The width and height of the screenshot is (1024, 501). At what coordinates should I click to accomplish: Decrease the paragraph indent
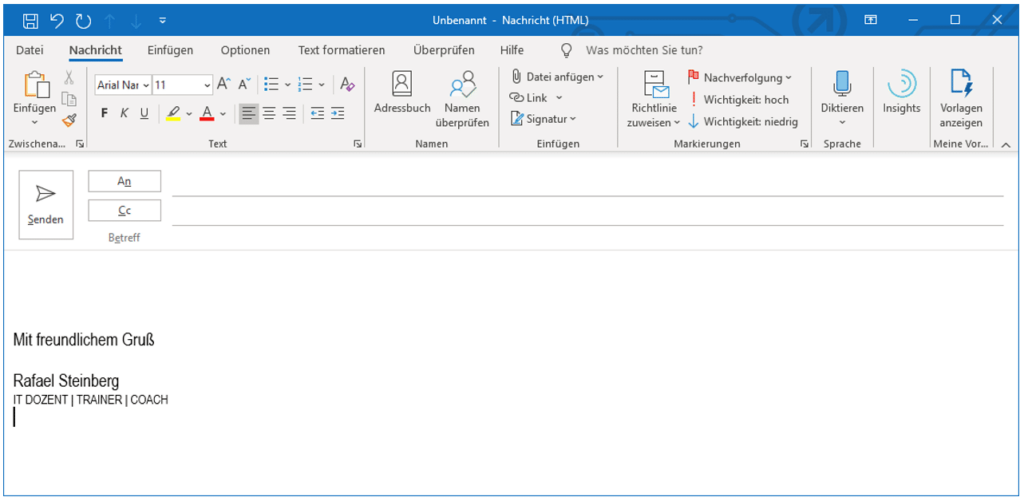coord(317,114)
